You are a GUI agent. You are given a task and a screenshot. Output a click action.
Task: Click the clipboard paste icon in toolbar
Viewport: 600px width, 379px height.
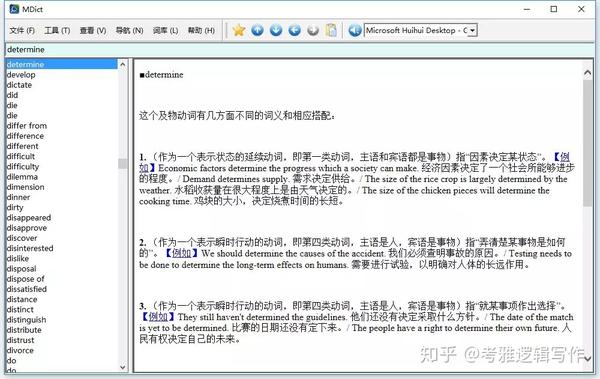(331, 30)
